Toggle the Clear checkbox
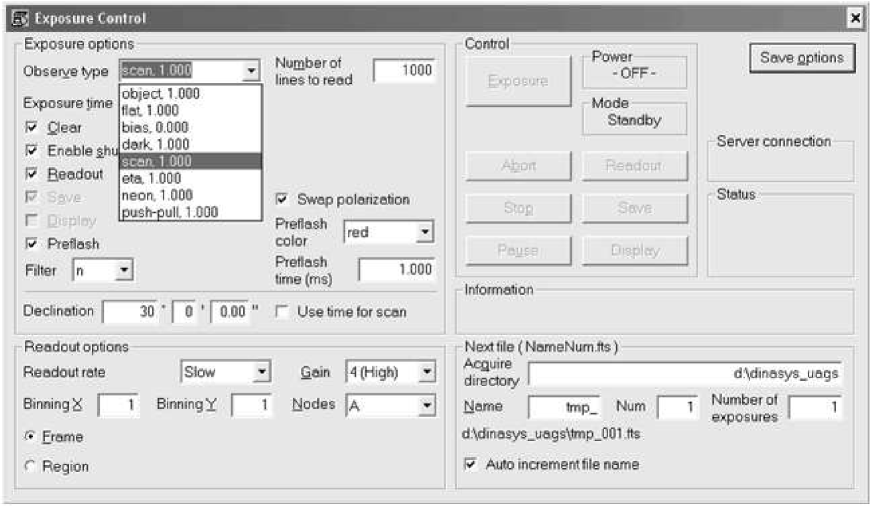Viewport: 872px width, 508px height. 31,128
